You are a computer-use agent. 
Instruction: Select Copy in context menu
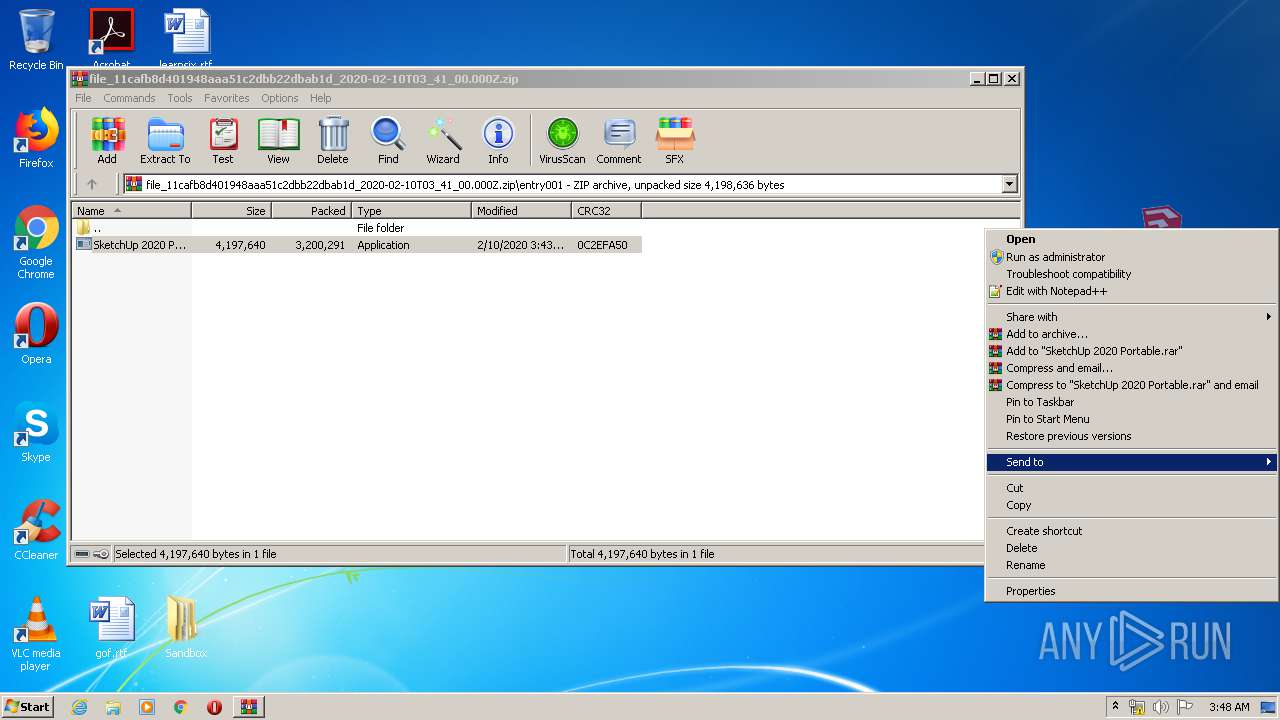1132,505
